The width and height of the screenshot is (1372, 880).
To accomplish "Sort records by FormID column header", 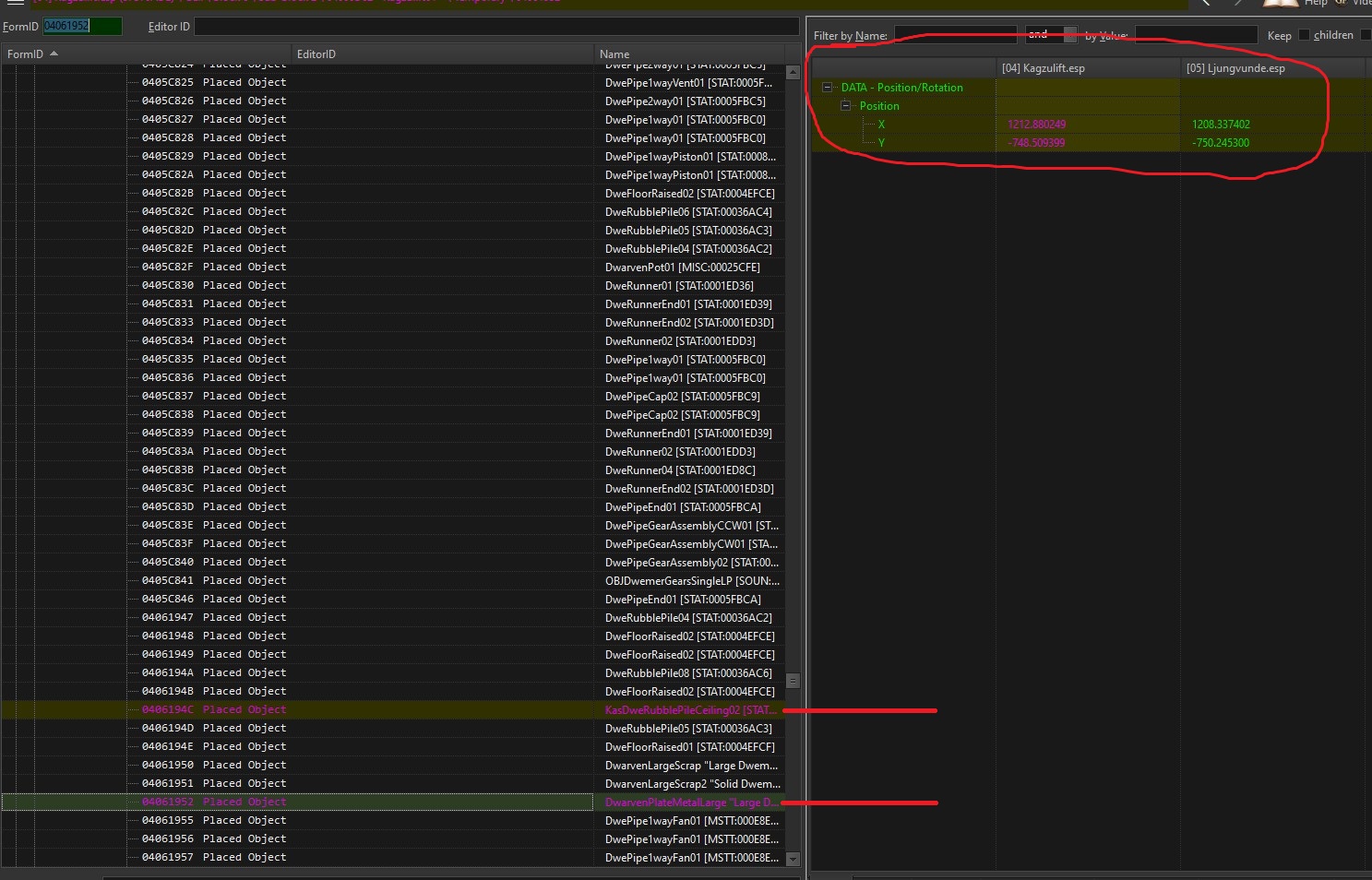I will click(146, 54).
